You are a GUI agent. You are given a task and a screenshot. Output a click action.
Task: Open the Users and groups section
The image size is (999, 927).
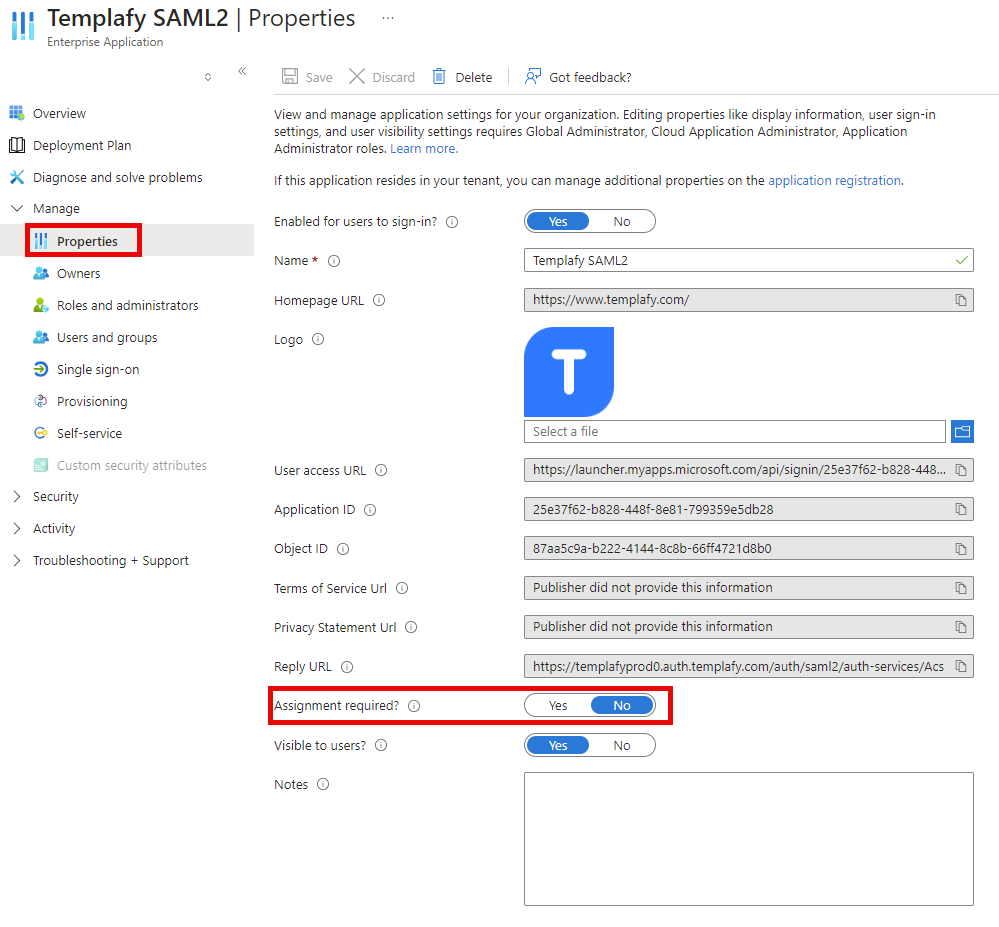[106, 336]
